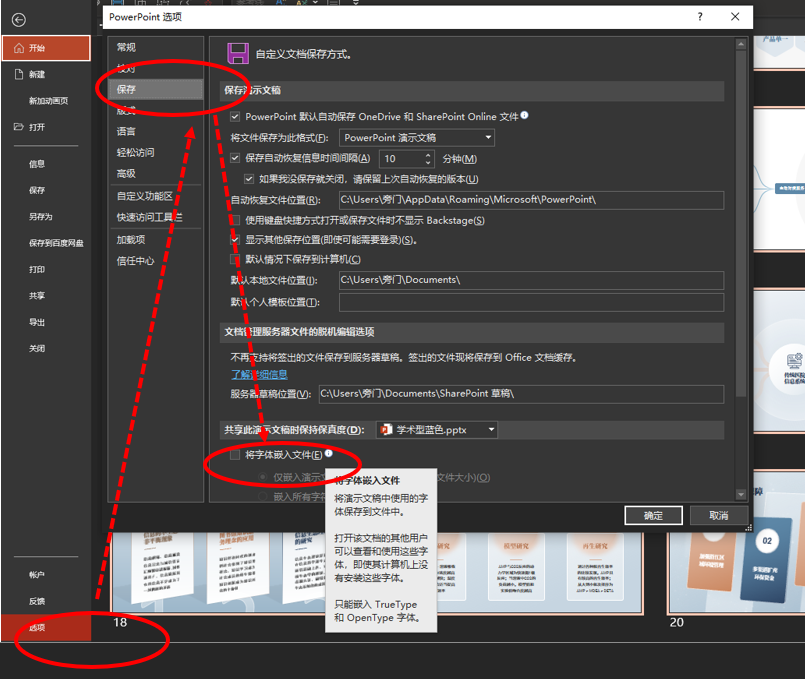The image size is (805, 679).
Task: Select the 嵌入所有字符 radio button
Action: tap(263, 496)
